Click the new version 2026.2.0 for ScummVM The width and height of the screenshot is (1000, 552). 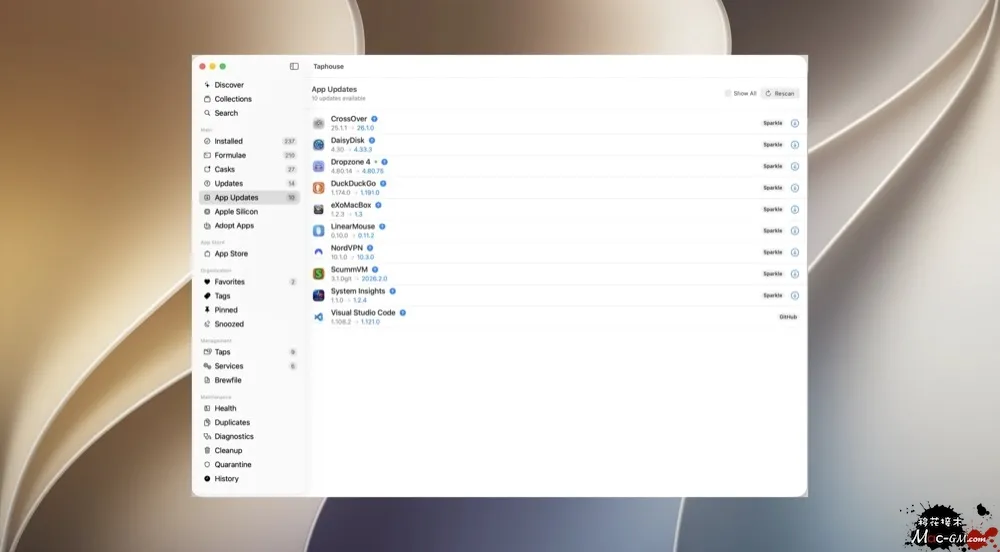[x=374, y=279]
